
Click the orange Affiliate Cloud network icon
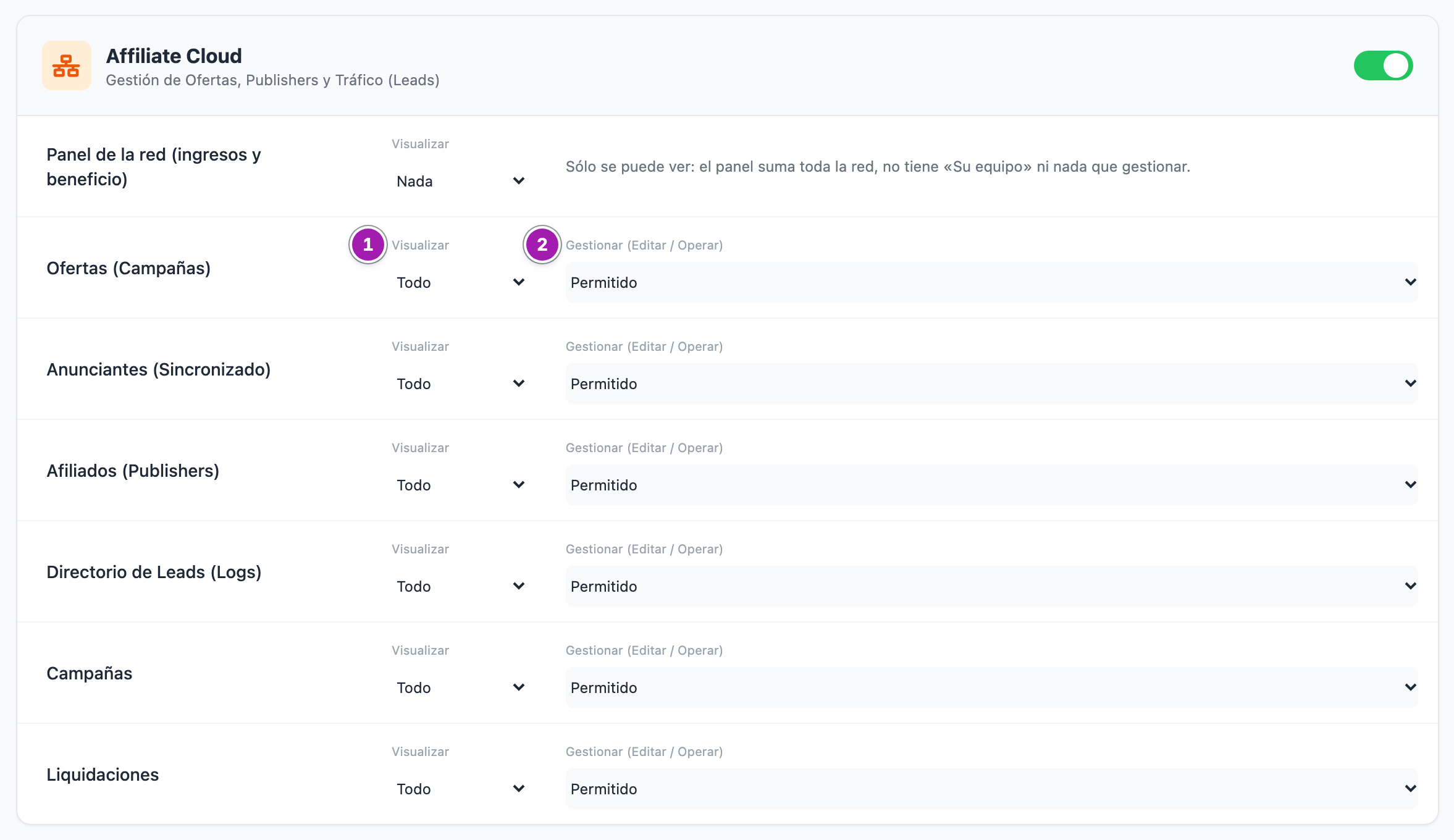(x=67, y=65)
